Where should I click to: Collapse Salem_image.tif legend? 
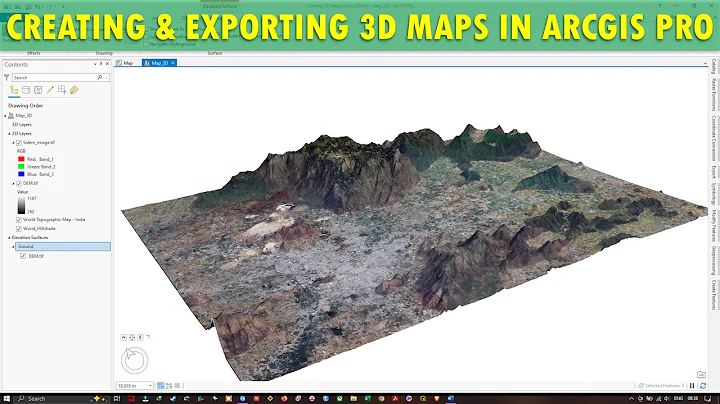coord(13,143)
